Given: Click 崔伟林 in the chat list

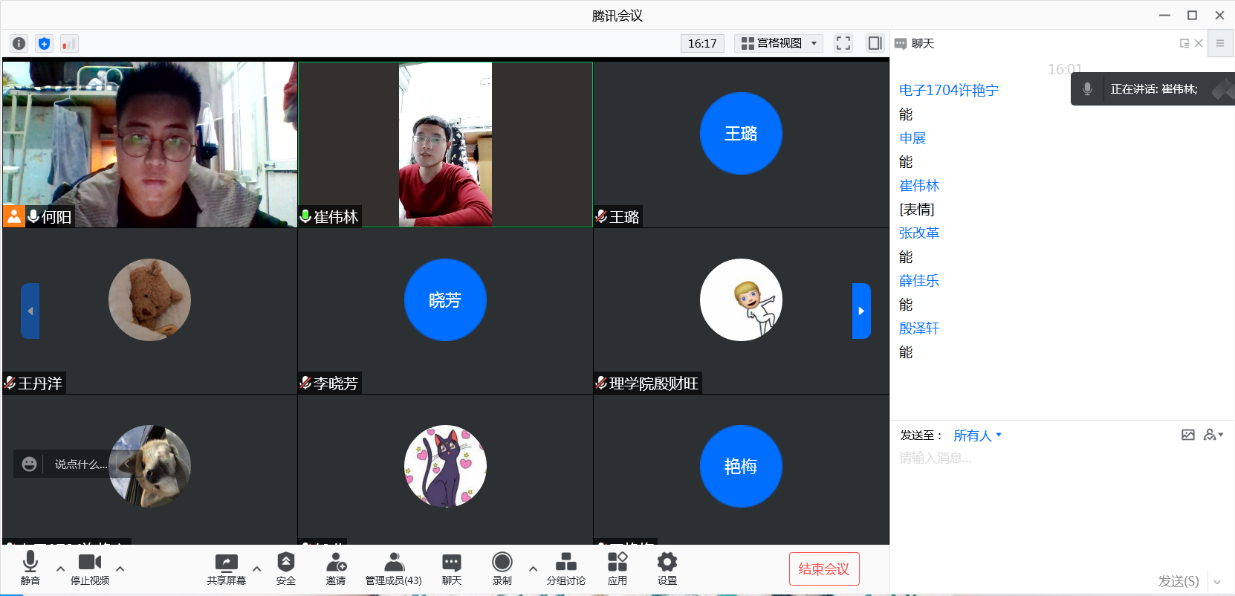Looking at the screenshot, I should 919,185.
